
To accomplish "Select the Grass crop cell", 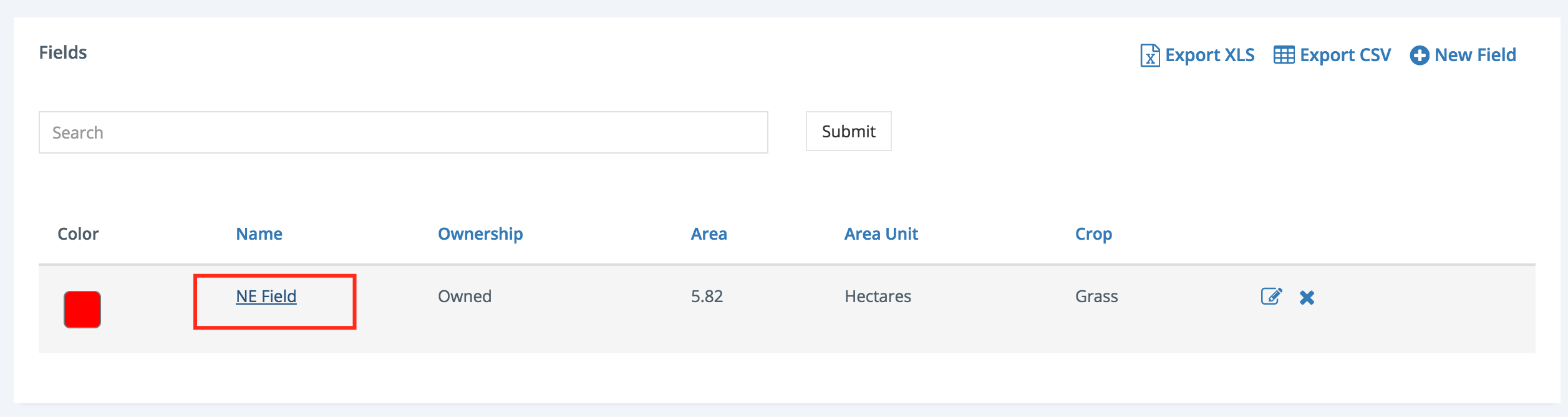I will pyautogui.click(x=1096, y=297).
